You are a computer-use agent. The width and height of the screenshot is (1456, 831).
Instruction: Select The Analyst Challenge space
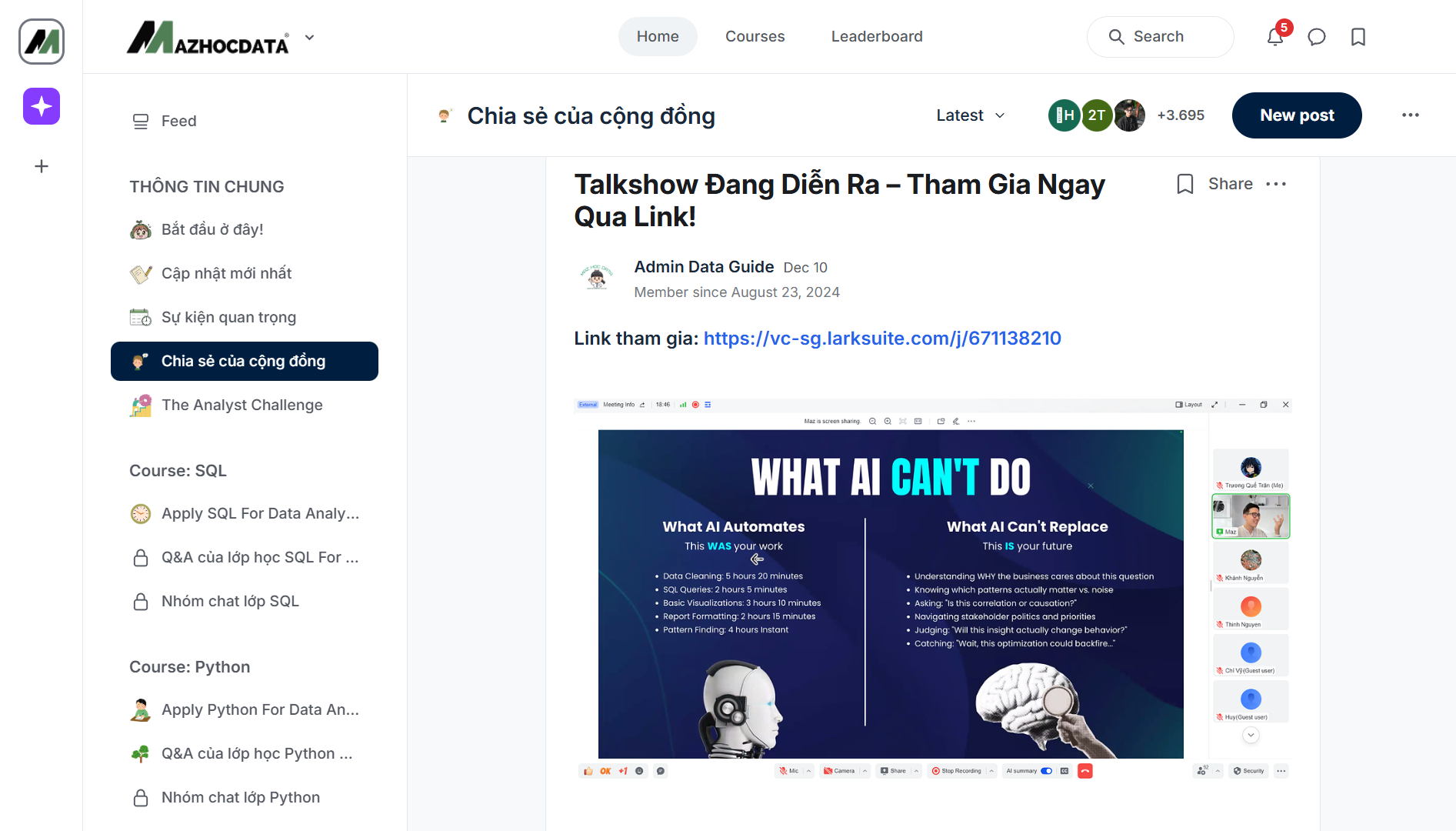(x=242, y=405)
